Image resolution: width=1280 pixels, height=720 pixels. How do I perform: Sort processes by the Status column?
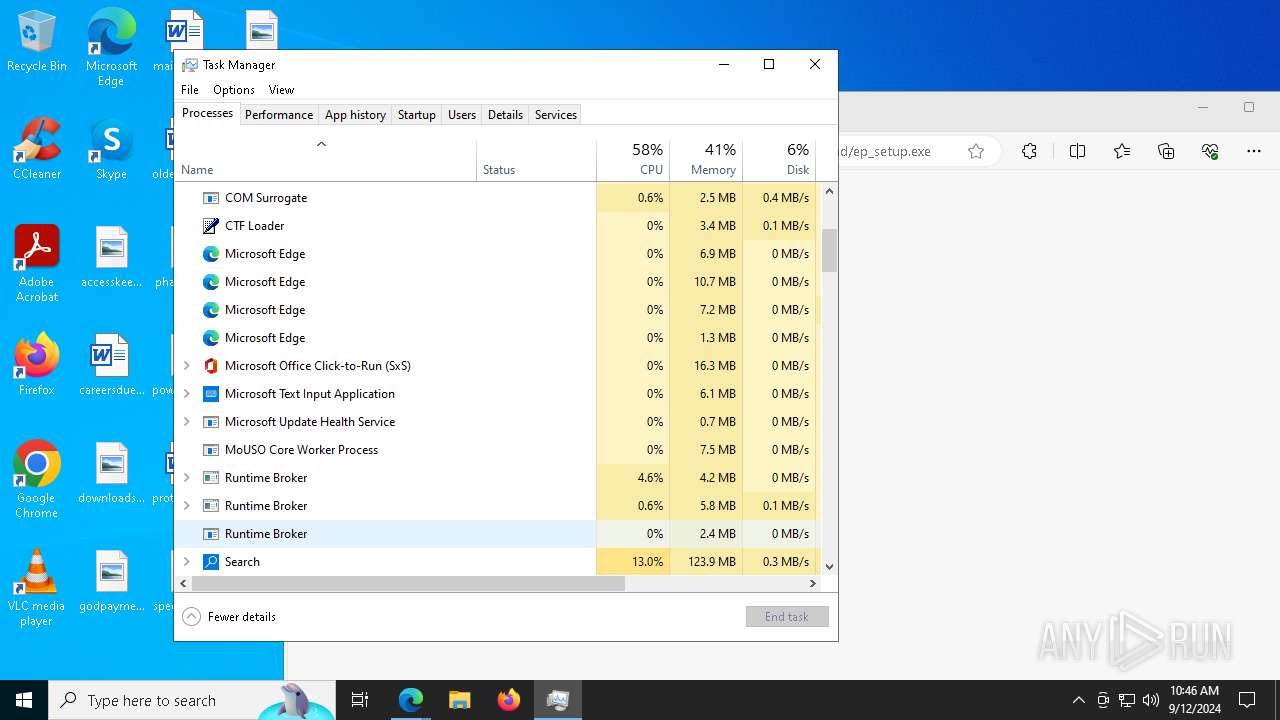click(x=536, y=160)
